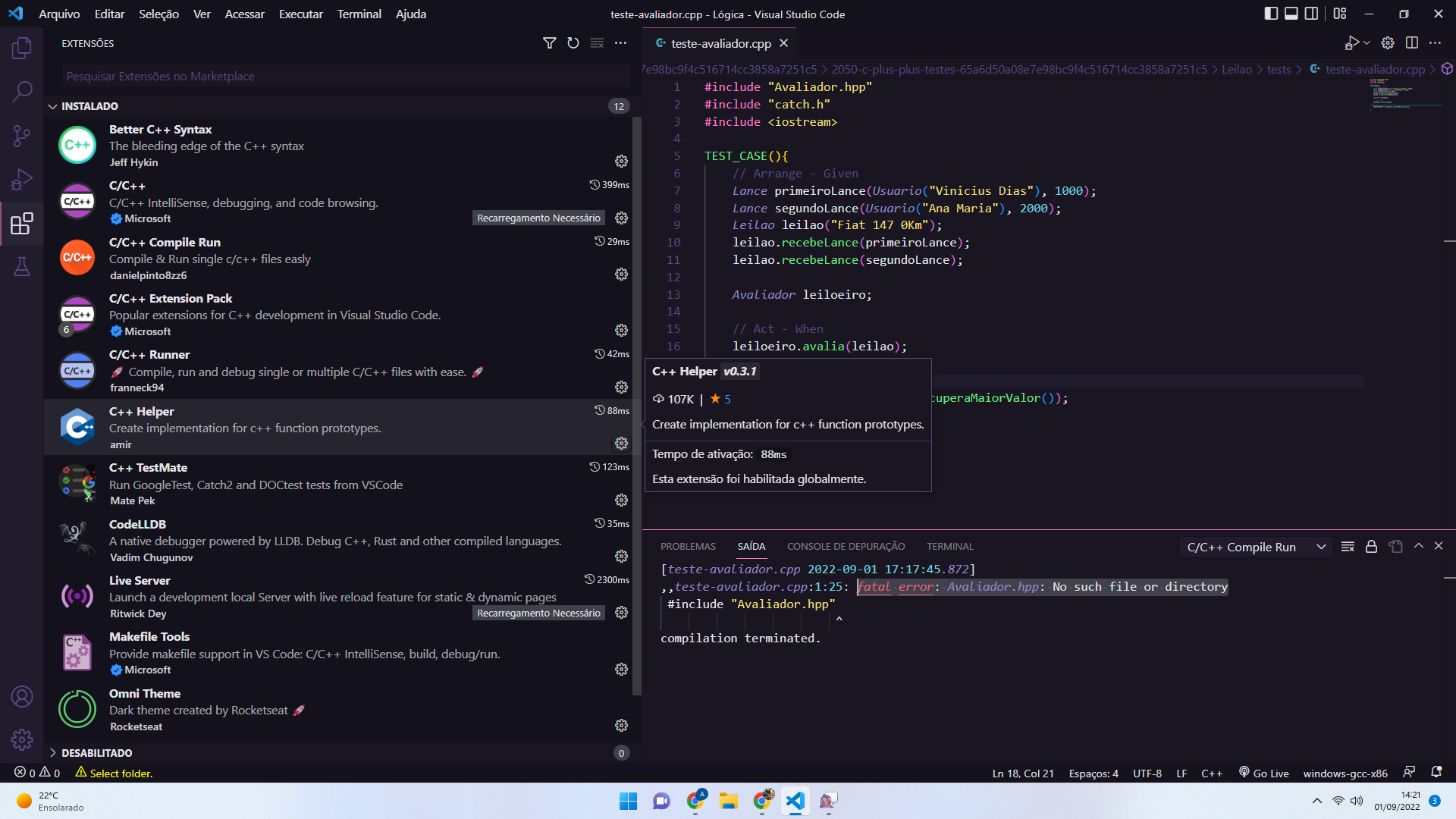Toggle notifications bell in status bar
Image resolution: width=1456 pixels, height=819 pixels.
click(1436, 772)
